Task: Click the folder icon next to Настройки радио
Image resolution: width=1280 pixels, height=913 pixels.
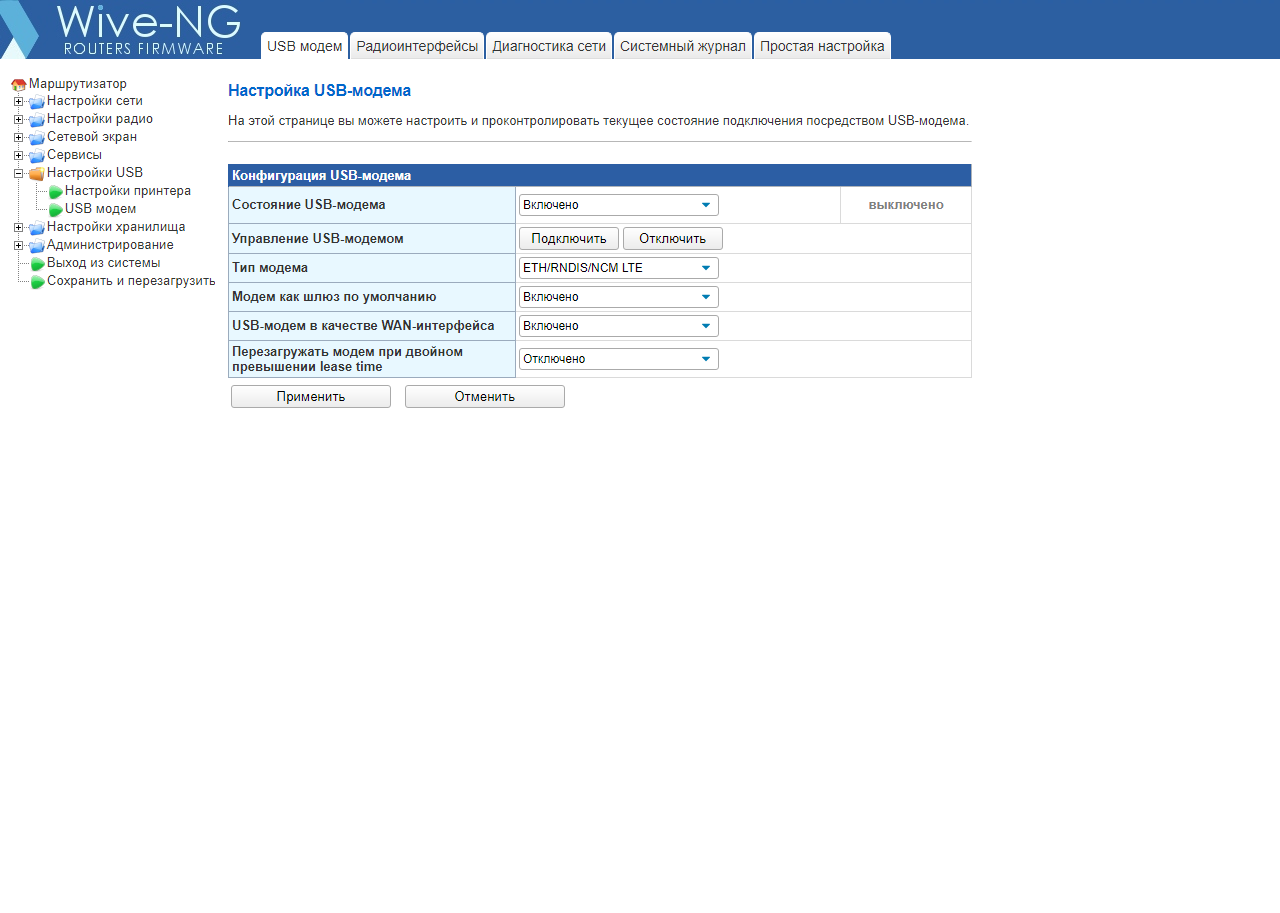Action: coord(37,120)
